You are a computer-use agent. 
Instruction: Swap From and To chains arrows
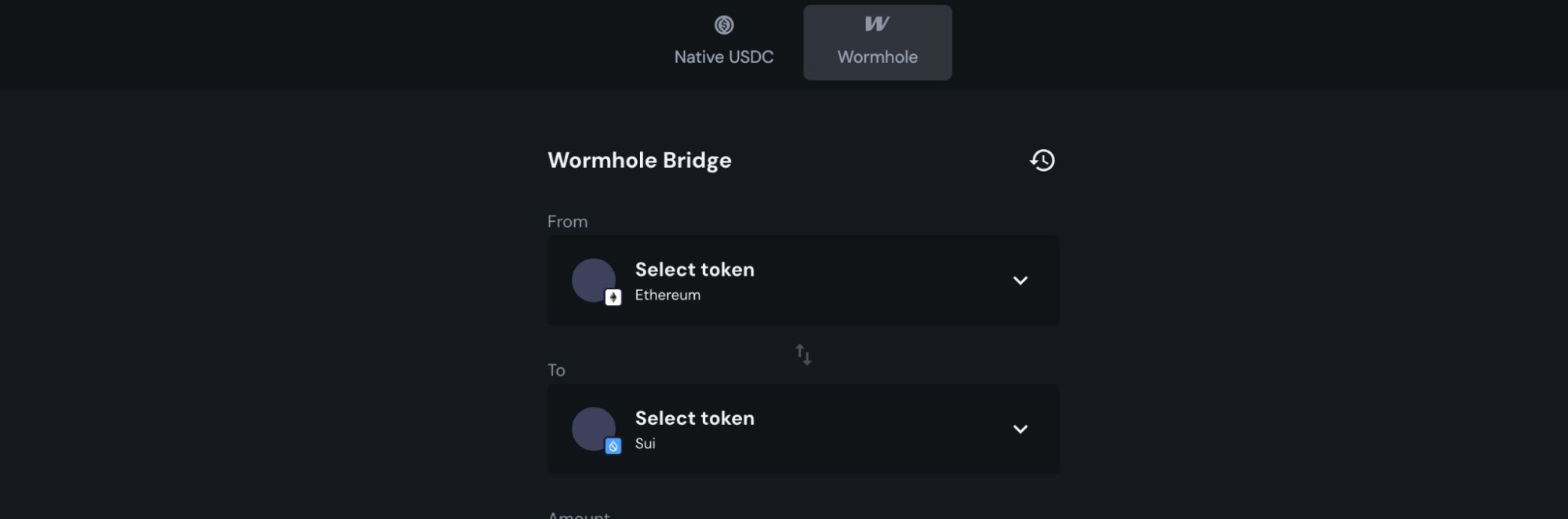click(803, 354)
